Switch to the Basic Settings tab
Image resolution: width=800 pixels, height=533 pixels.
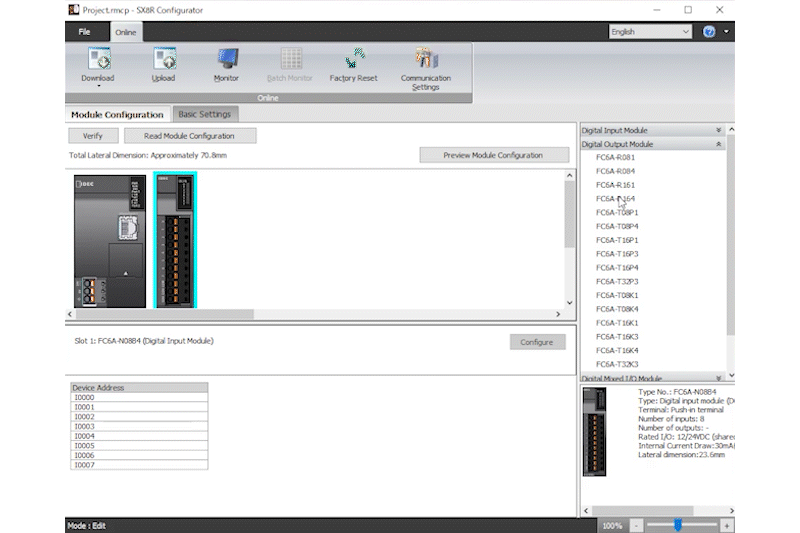click(x=205, y=114)
